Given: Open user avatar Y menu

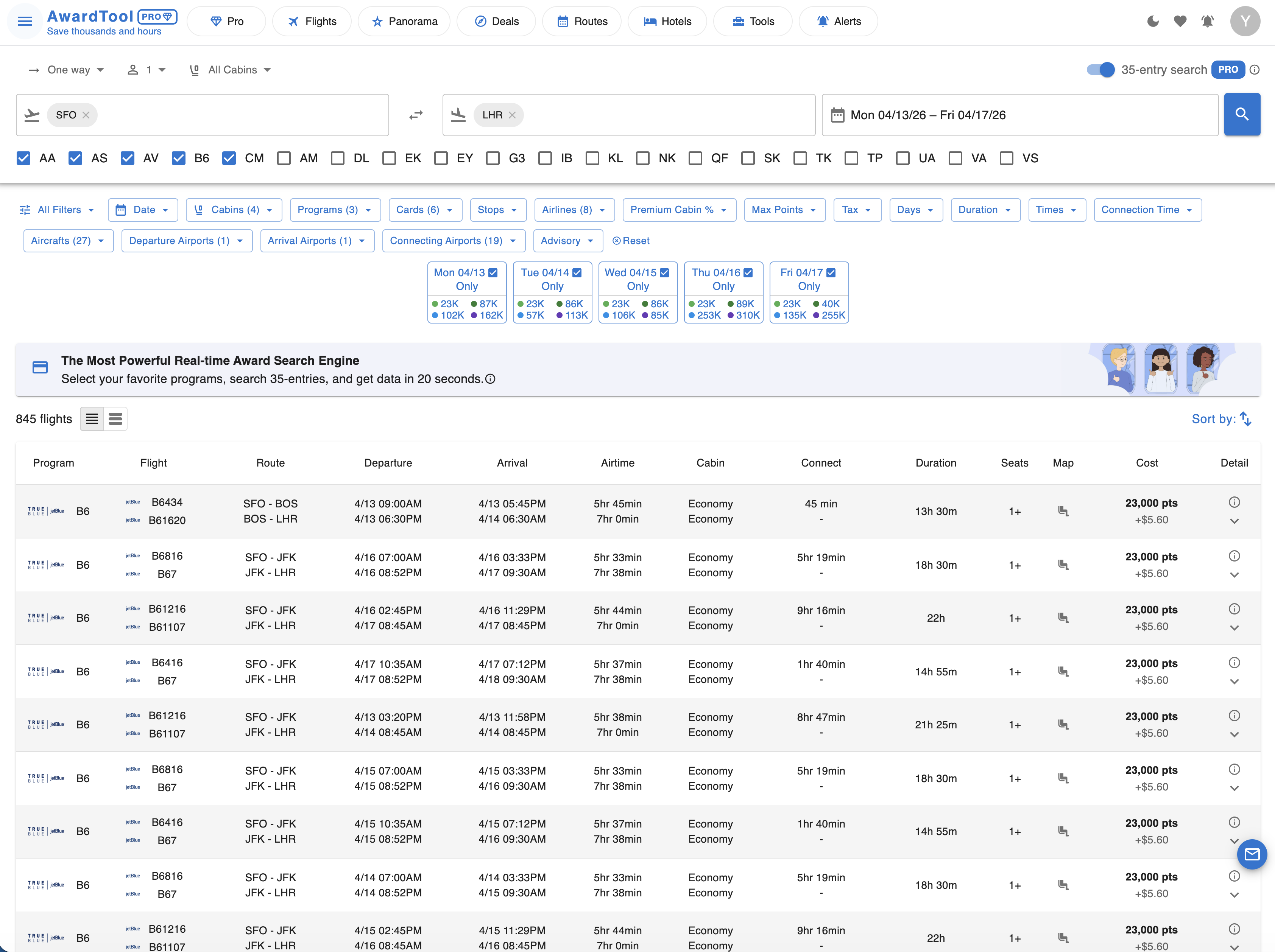Looking at the screenshot, I should pyautogui.click(x=1245, y=21).
